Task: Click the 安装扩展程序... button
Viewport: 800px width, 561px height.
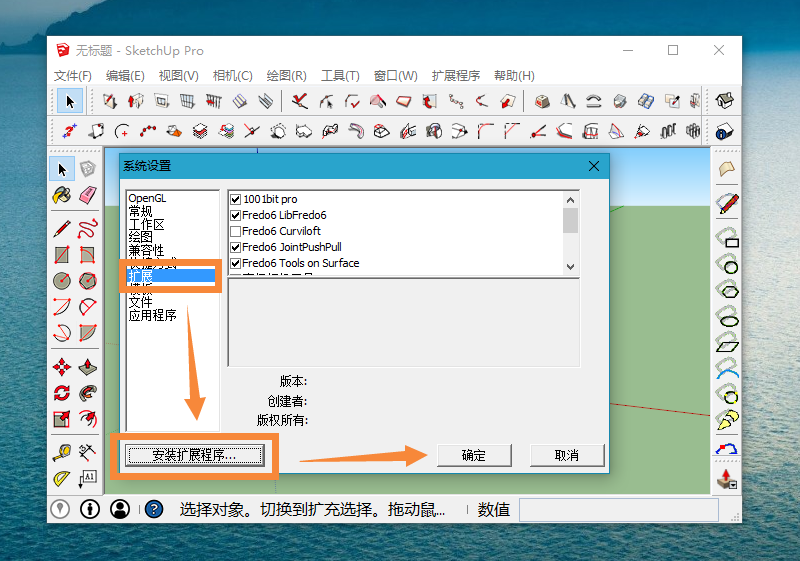Action: (194, 455)
